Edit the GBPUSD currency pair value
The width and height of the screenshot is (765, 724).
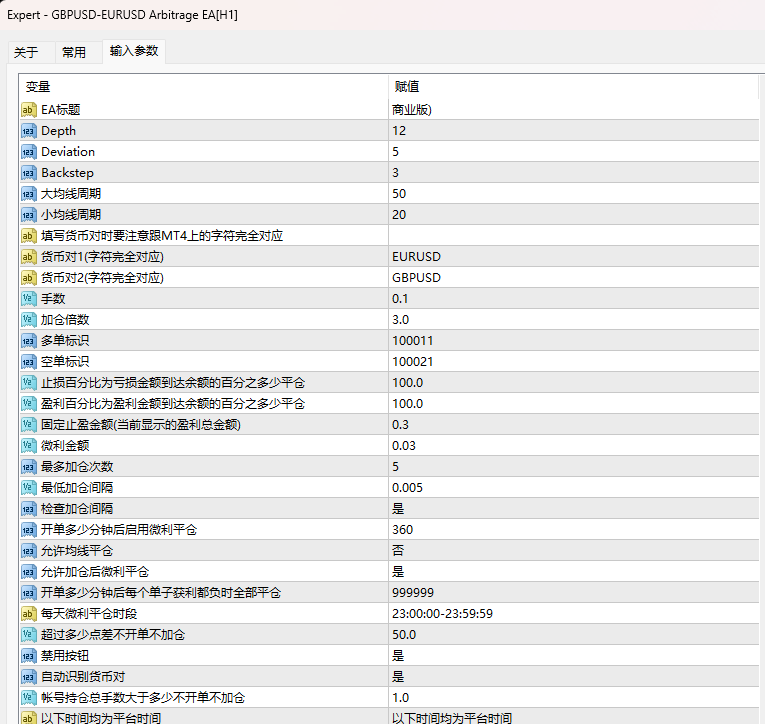coord(574,278)
